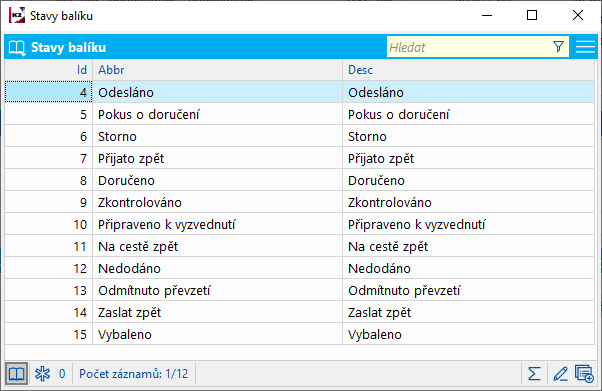This screenshot has height=391, width=602.
Task: Open the hamburger menu in the blue header
Action: pos(585,47)
